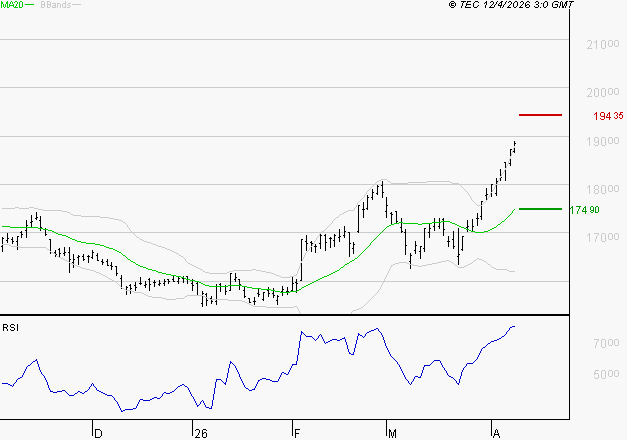
Task: Select the F month marker on time axis
Action: [x=297, y=433]
